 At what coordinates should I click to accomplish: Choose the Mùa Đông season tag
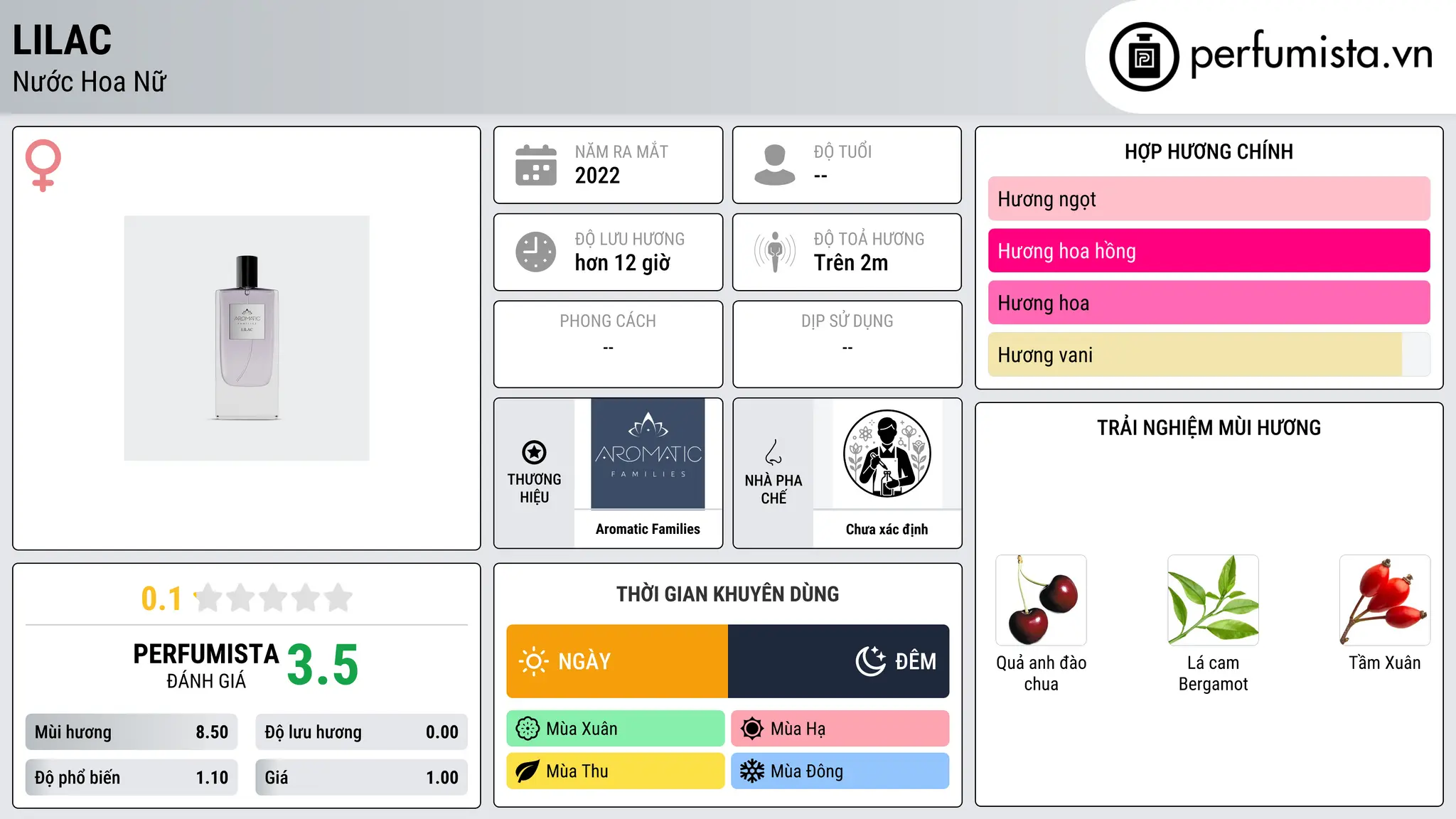(x=840, y=771)
